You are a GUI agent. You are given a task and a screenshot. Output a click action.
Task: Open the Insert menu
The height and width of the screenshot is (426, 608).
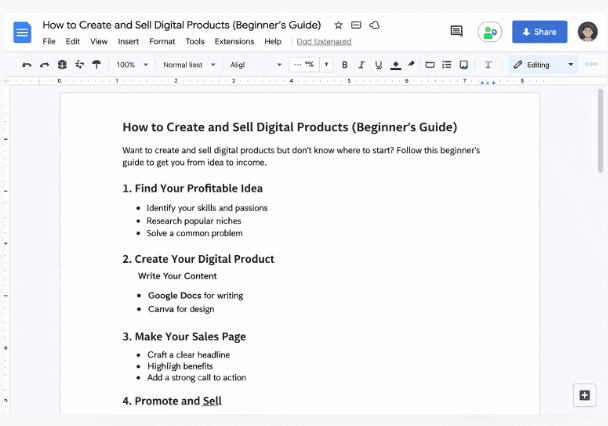tap(128, 42)
